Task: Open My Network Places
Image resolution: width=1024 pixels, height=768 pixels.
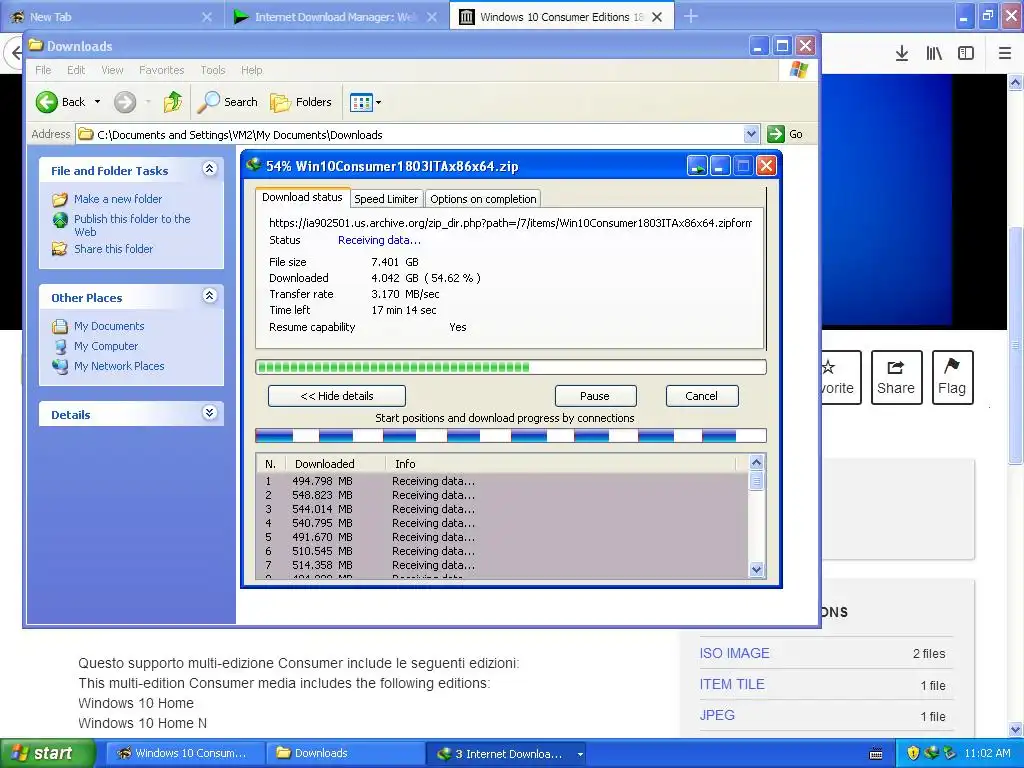Action: click(x=119, y=366)
